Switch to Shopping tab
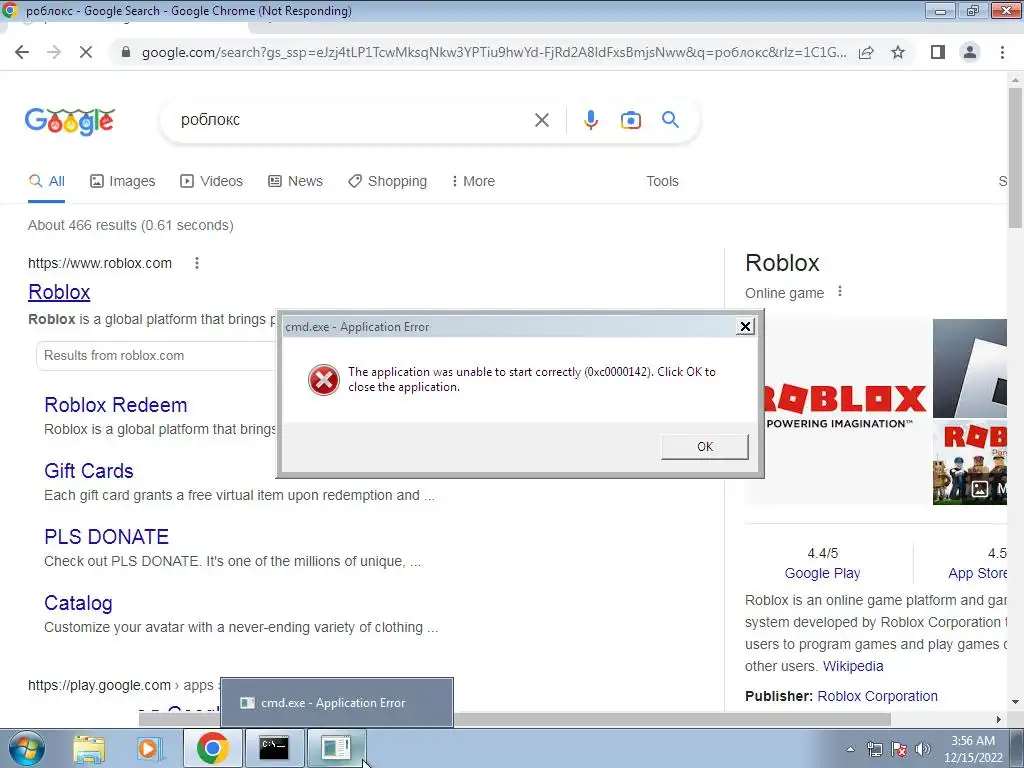Image resolution: width=1024 pixels, height=768 pixels. pyautogui.click(x=387, y=181)
